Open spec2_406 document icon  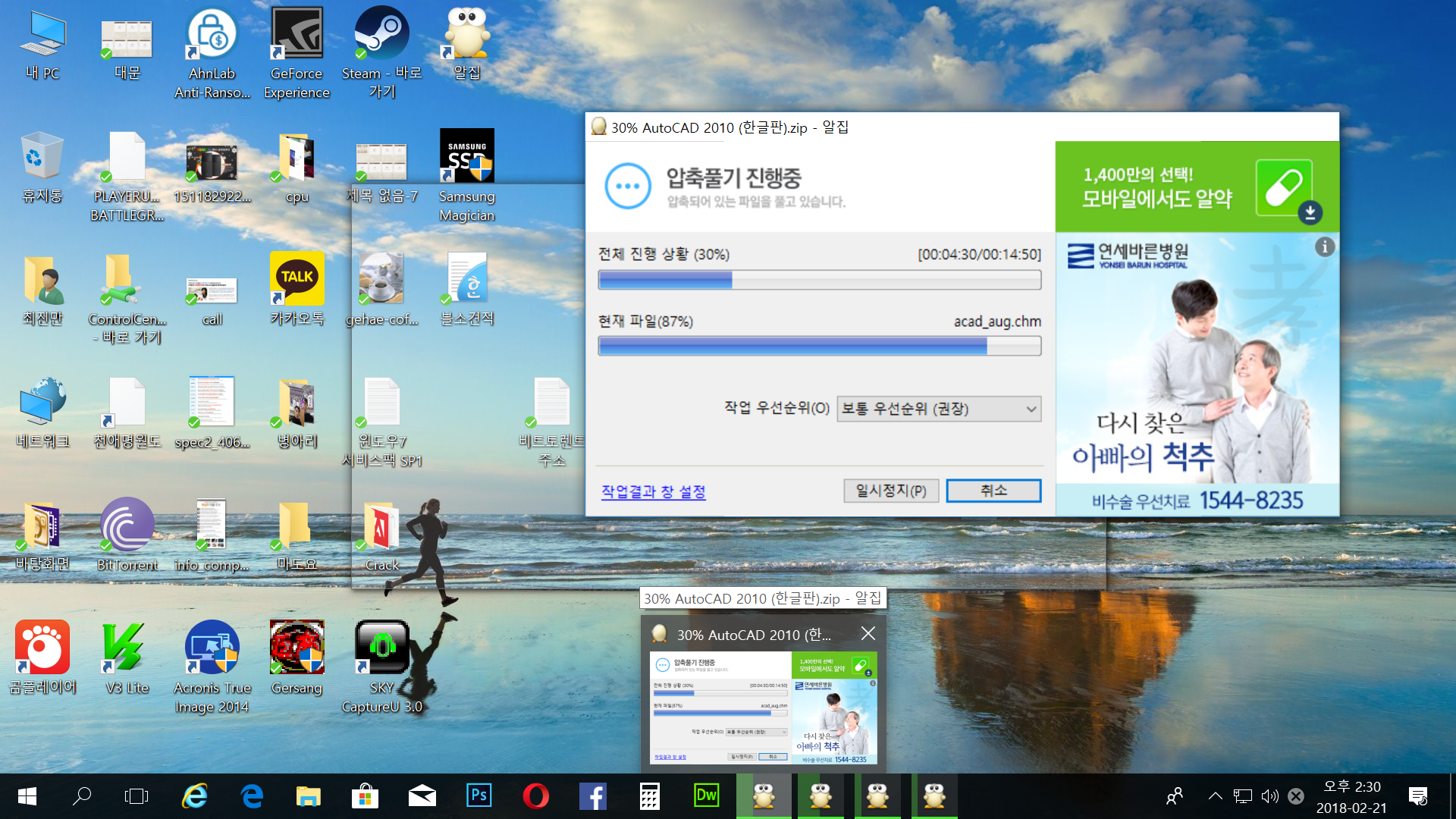coord(212,413)
